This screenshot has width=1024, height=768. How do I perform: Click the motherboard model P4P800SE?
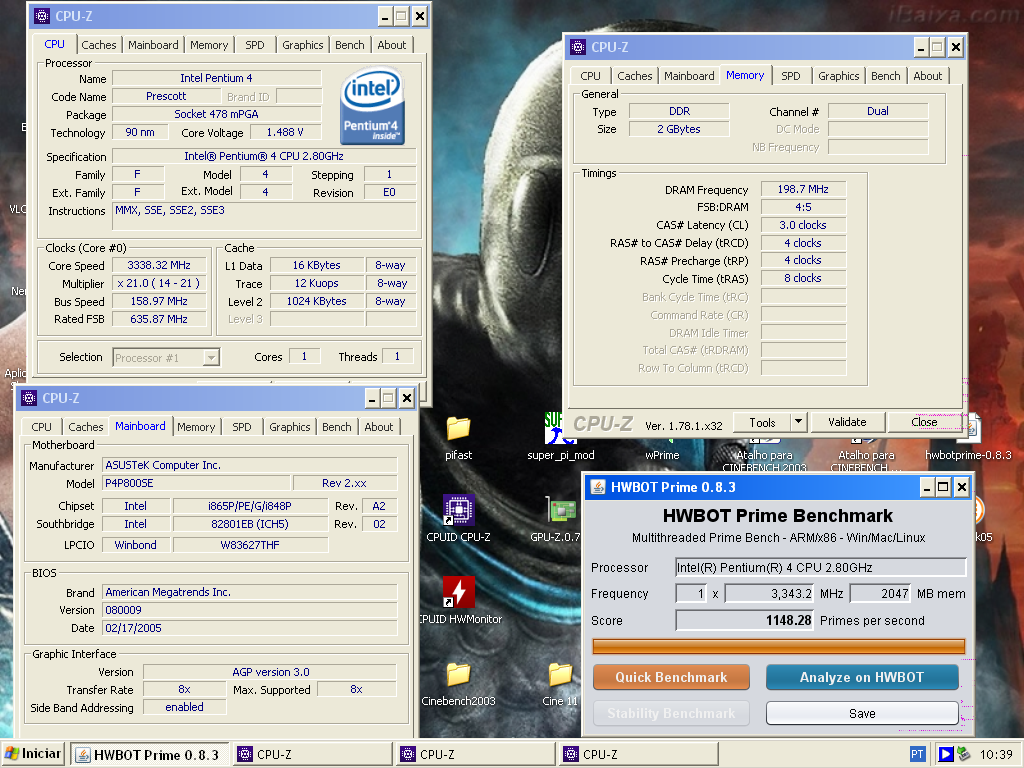point(196,483)
